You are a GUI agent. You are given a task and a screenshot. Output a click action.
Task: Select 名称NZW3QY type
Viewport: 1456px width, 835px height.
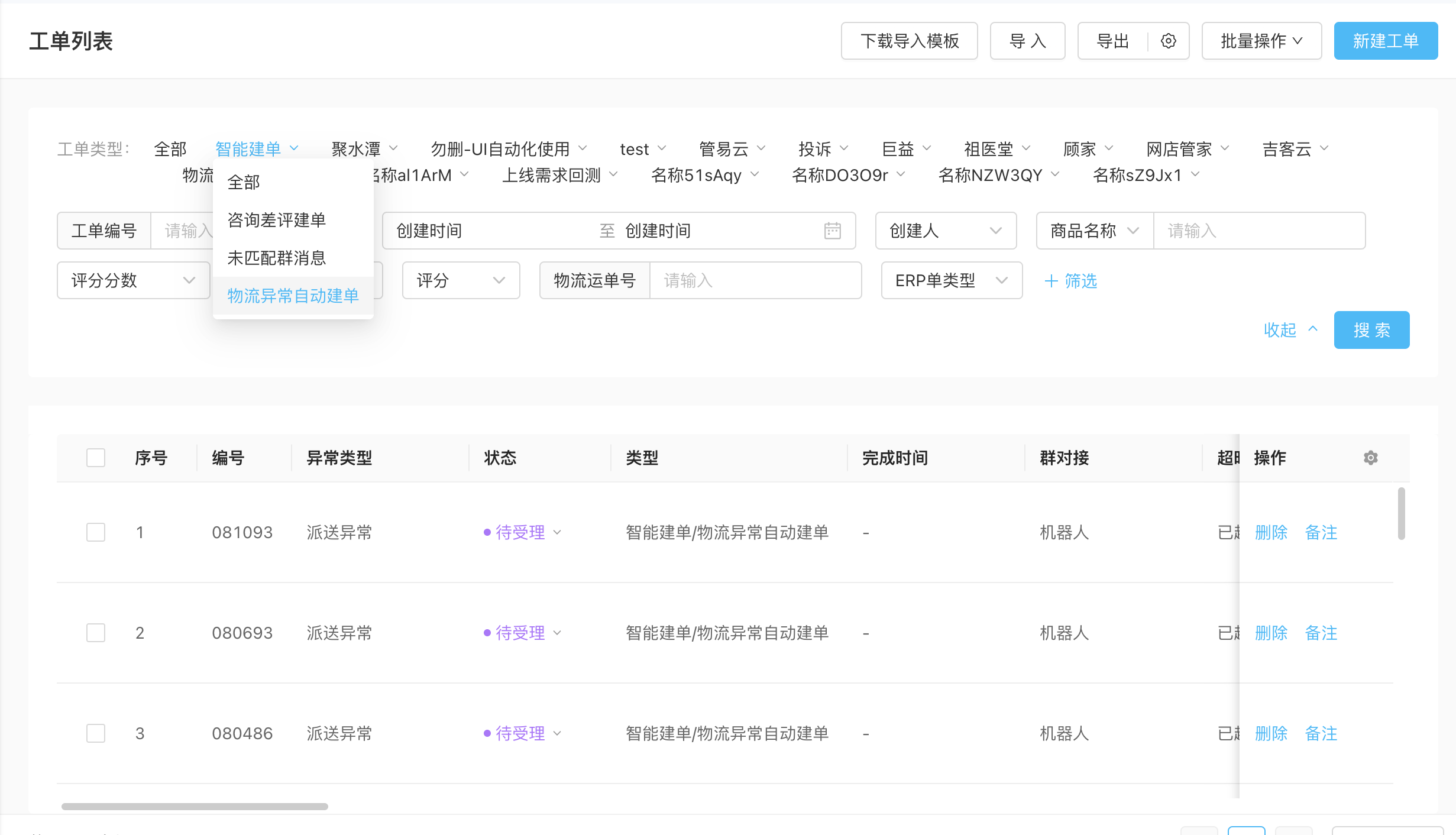point(991,175)
